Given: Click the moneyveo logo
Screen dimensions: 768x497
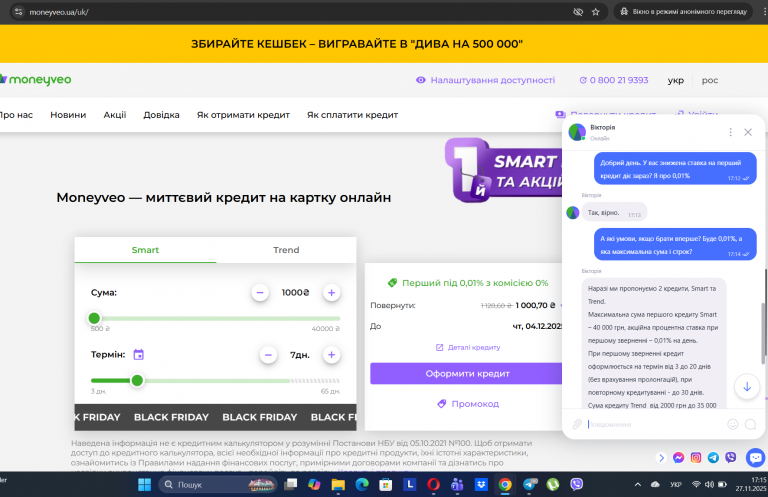Looking at the screenshot, I should pos(36,79).
